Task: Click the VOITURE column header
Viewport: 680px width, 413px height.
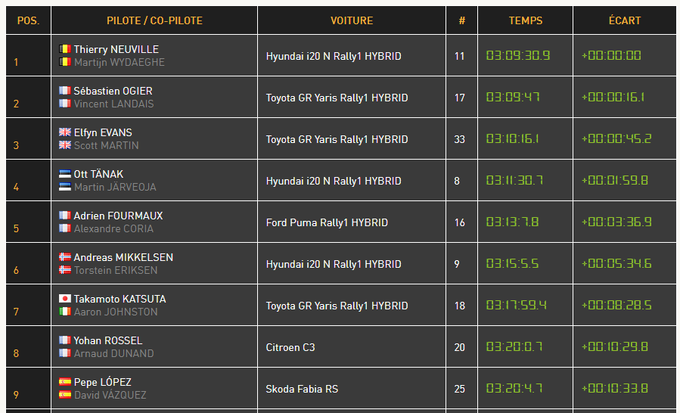Action: pos(352,20)
